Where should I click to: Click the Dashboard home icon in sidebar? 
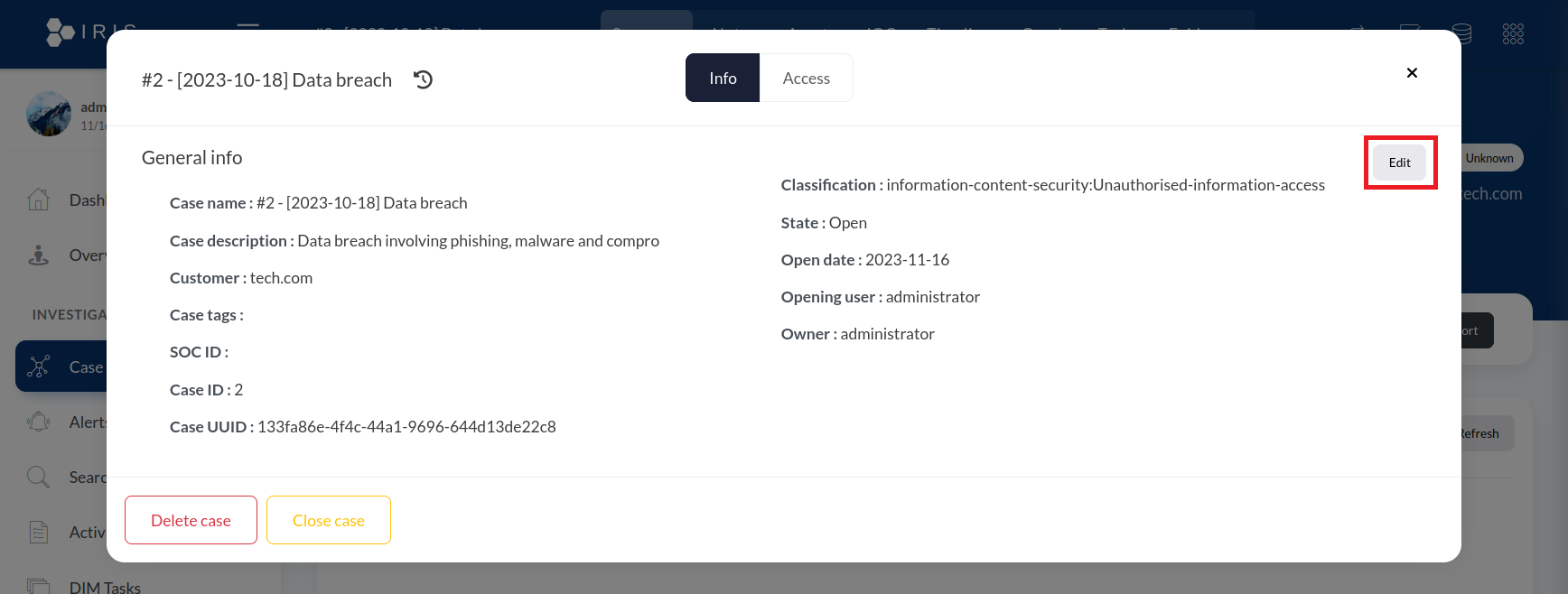pyautogui.click(x=39, y=200)
